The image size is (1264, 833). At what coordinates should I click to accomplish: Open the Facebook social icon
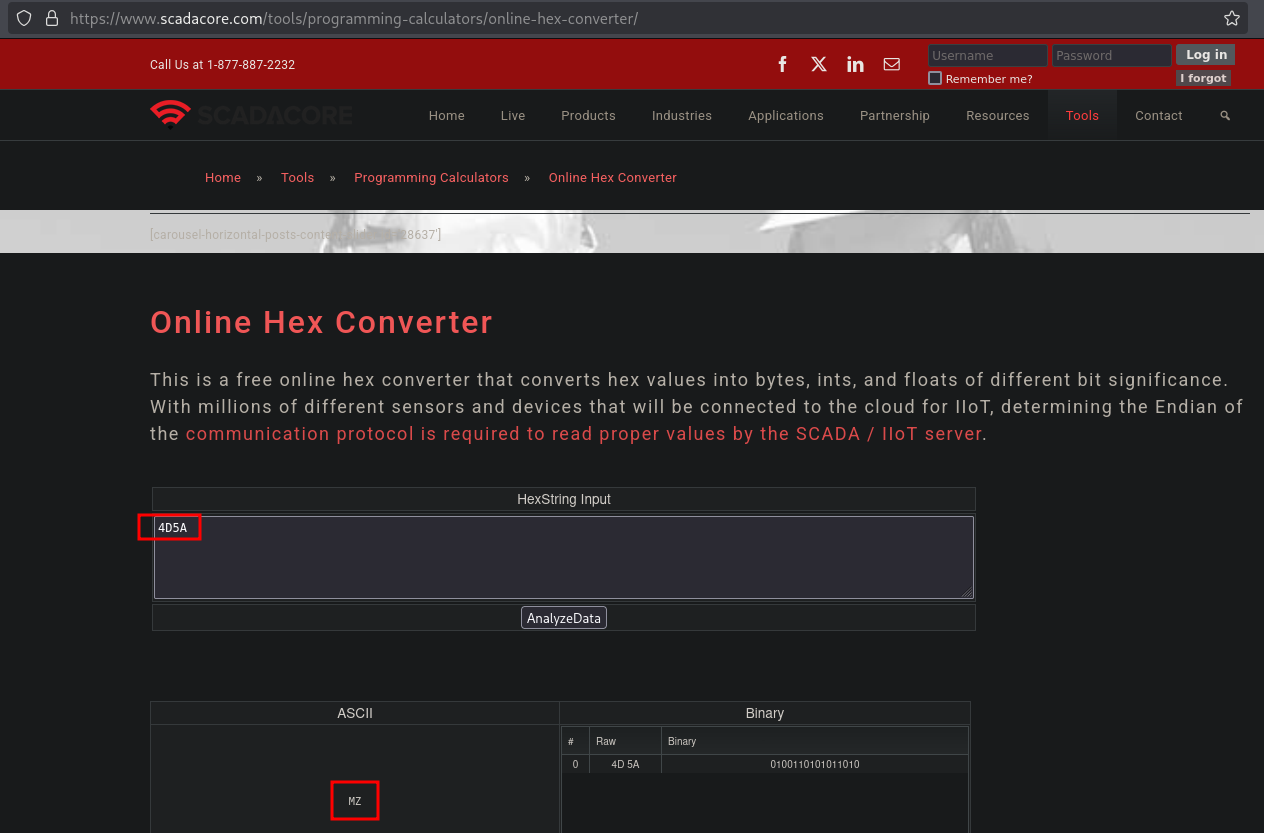pyautogui.click(x=783, y=64)
